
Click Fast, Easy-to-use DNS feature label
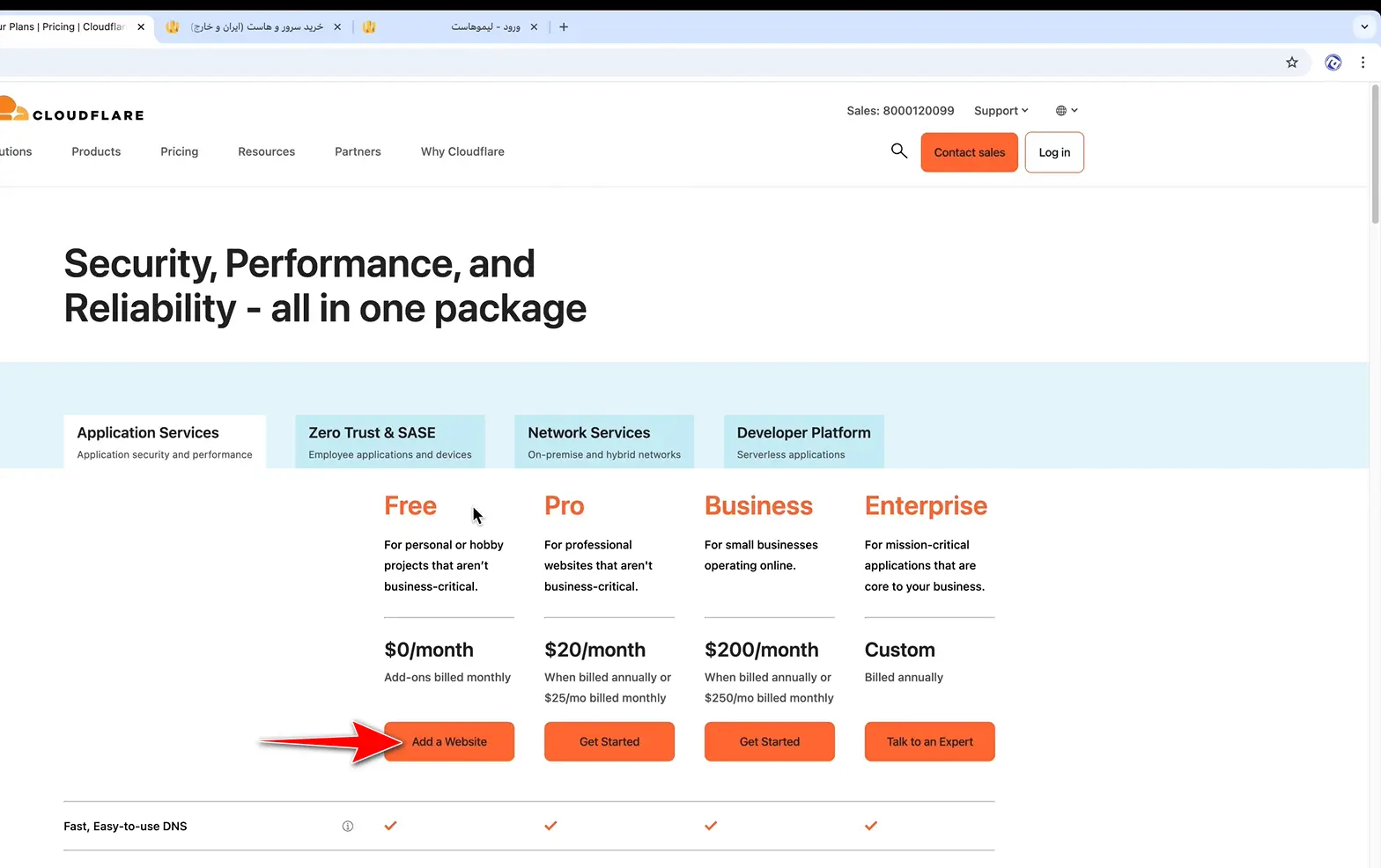coord(125,827)
